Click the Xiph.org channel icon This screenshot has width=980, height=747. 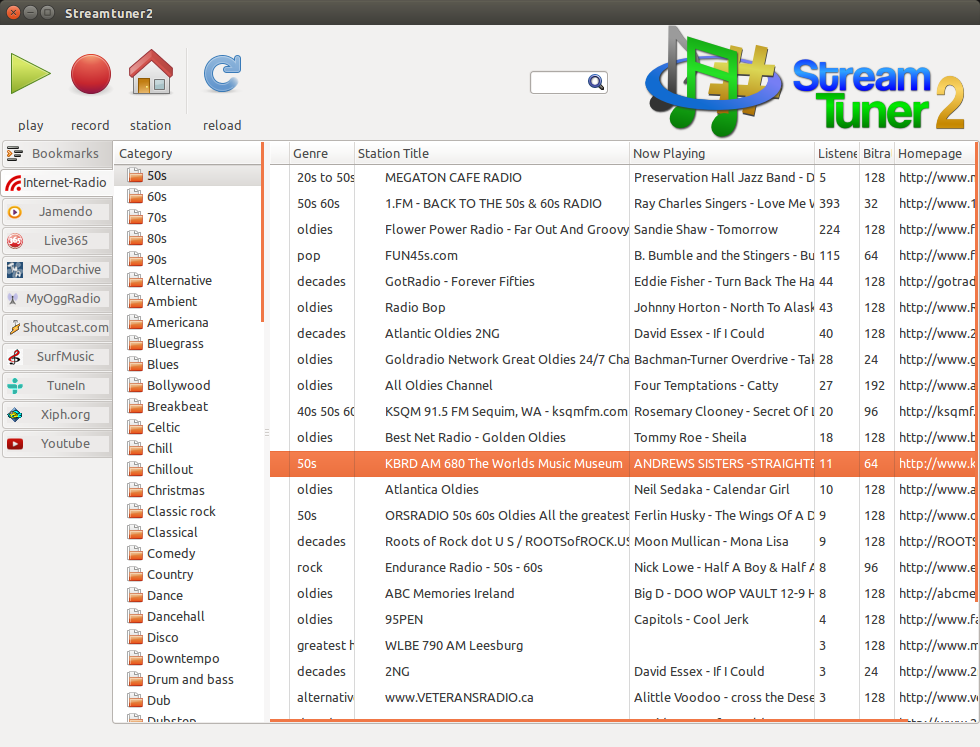(x=15, y=415)
